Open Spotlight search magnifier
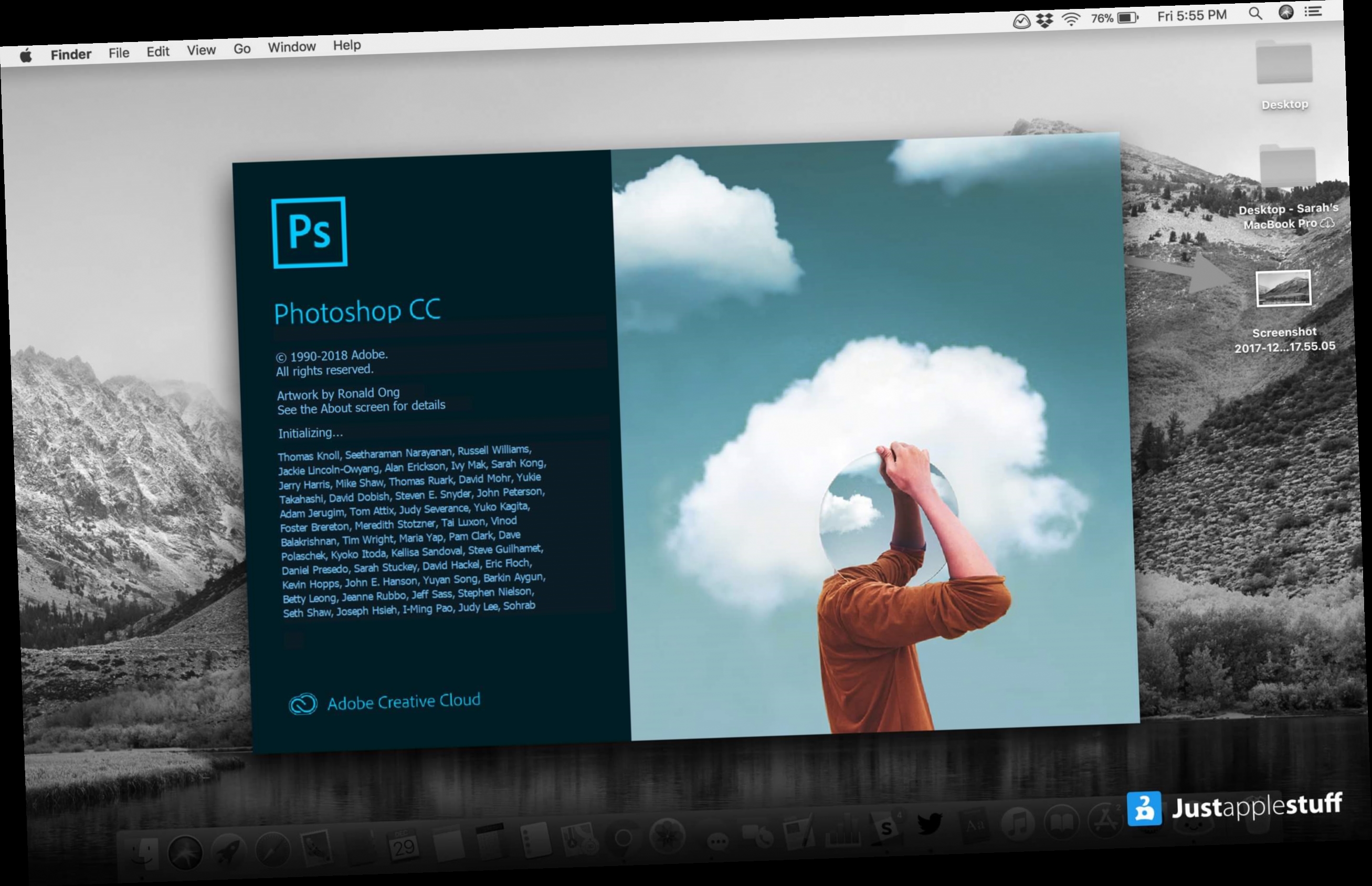The width and height of the screenshot is (1372, 886). coord(1255,13)
